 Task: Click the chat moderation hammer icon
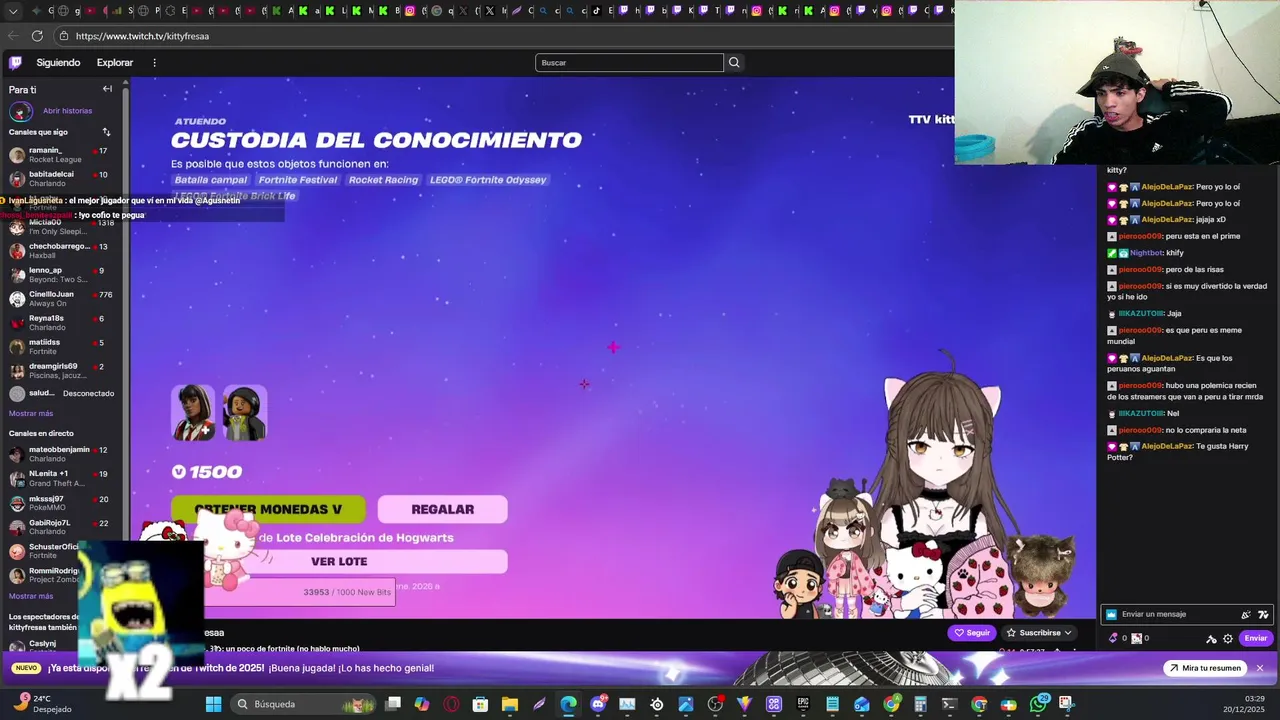click(x=1211, y=638)
